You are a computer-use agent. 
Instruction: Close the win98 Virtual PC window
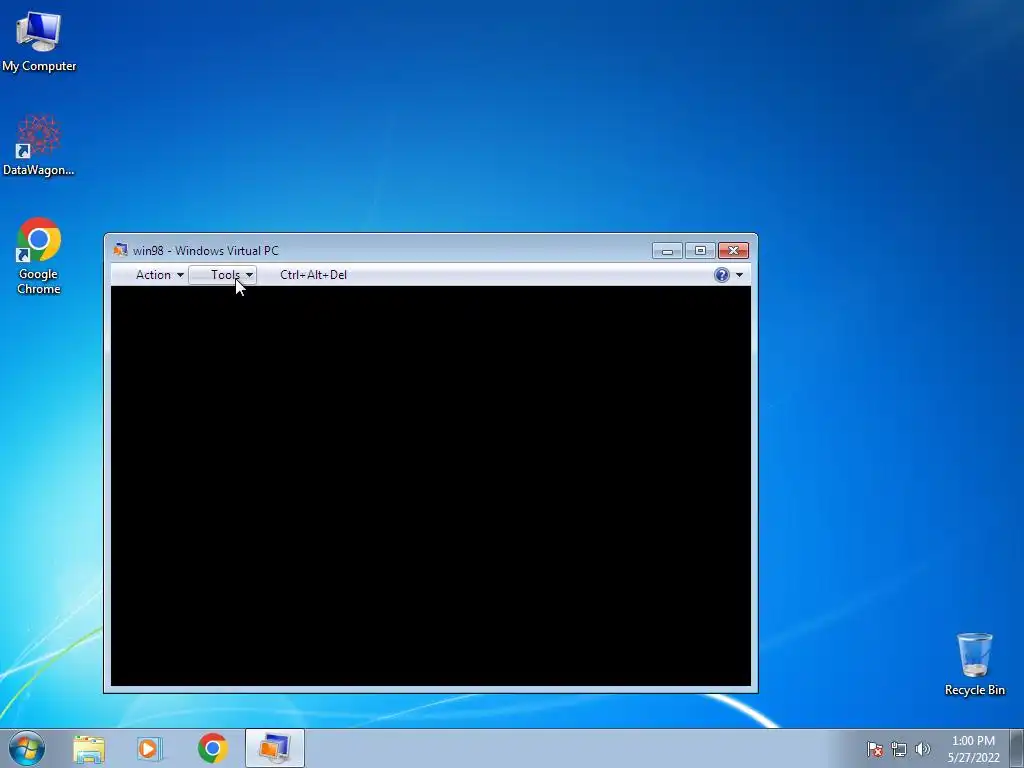point(733,251)
